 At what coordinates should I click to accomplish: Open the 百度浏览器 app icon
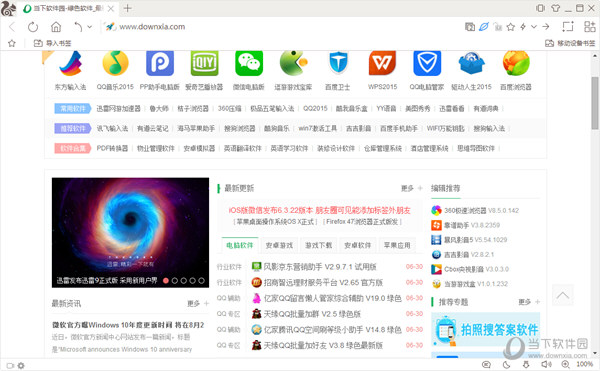(x=516, y=63)
